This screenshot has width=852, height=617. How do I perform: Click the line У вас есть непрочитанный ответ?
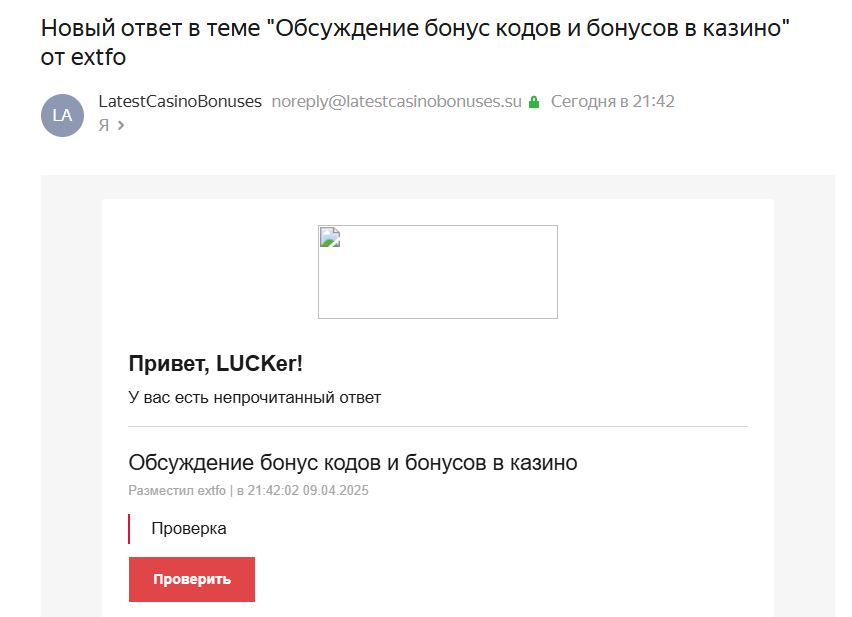(x=255, y=398)
